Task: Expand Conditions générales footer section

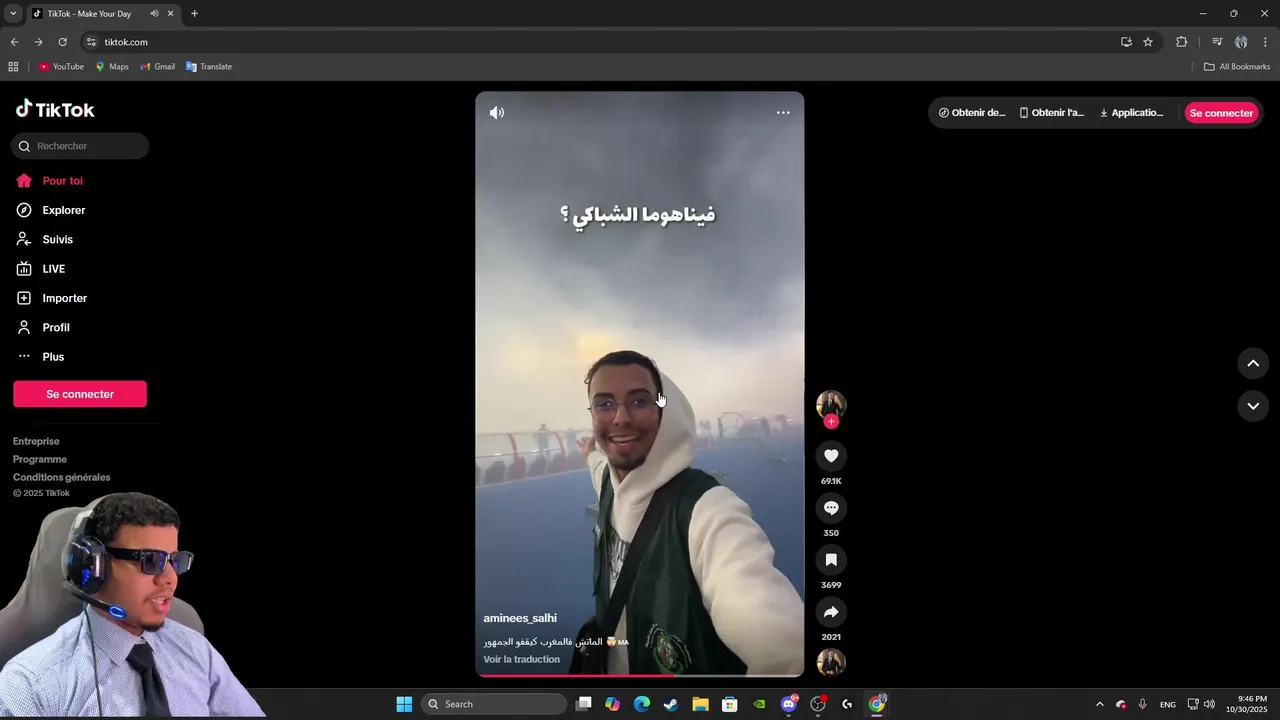Action: tap(62, 477)
